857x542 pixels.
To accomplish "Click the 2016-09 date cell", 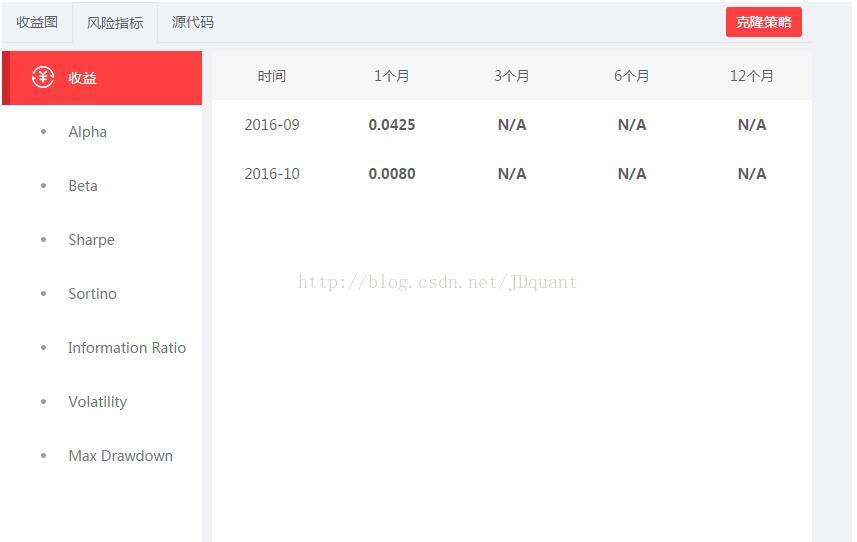I will point(272,125).
